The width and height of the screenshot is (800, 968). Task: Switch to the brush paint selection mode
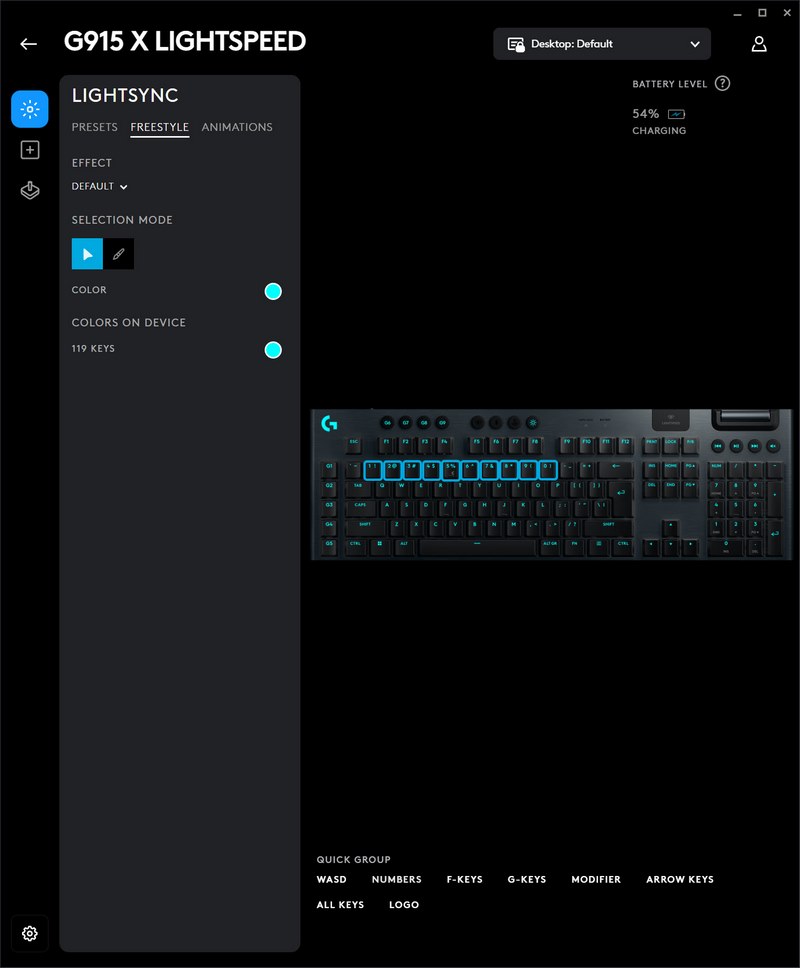pos(118,254)
